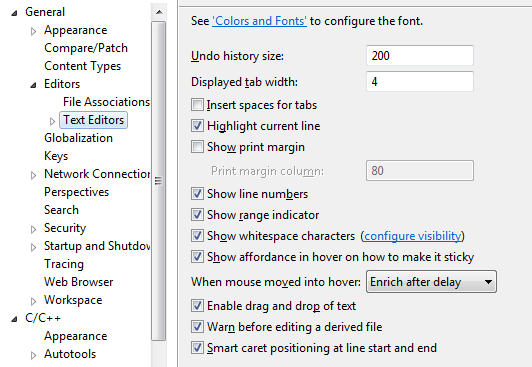Image resolution: width=532 pixels, height=367 pixels.
Task: Enable Show print margin
Action: point(197,147)
